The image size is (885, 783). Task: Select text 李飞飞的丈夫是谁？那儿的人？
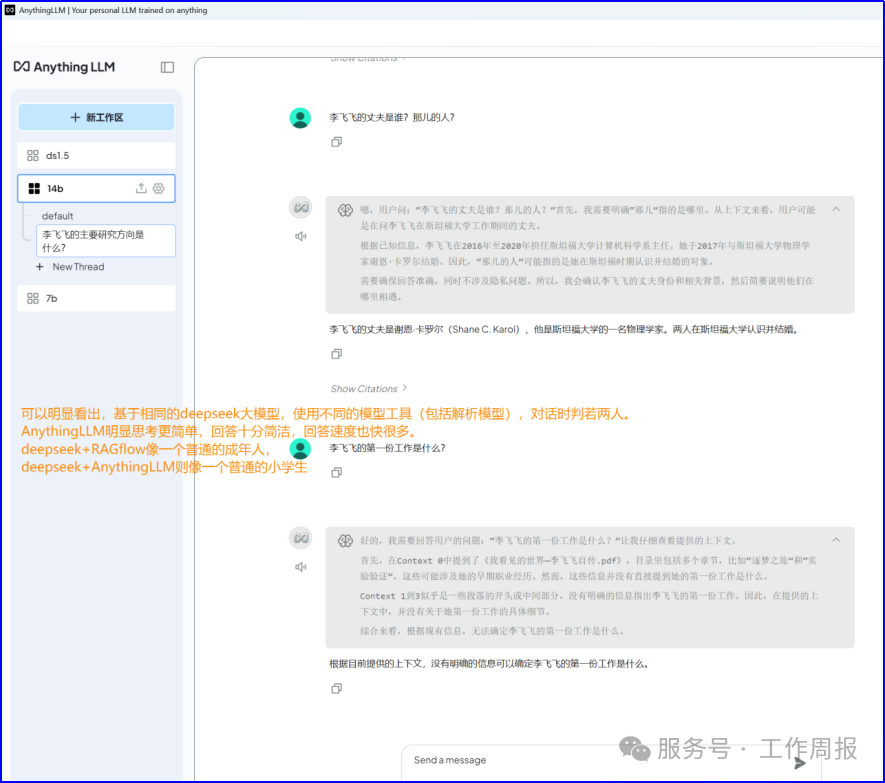392,117
